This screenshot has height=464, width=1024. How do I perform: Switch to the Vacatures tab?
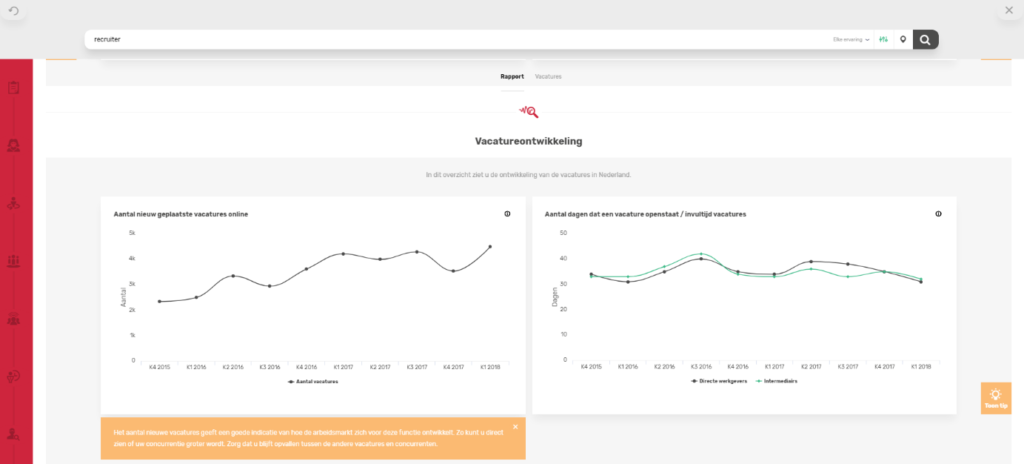548,76
